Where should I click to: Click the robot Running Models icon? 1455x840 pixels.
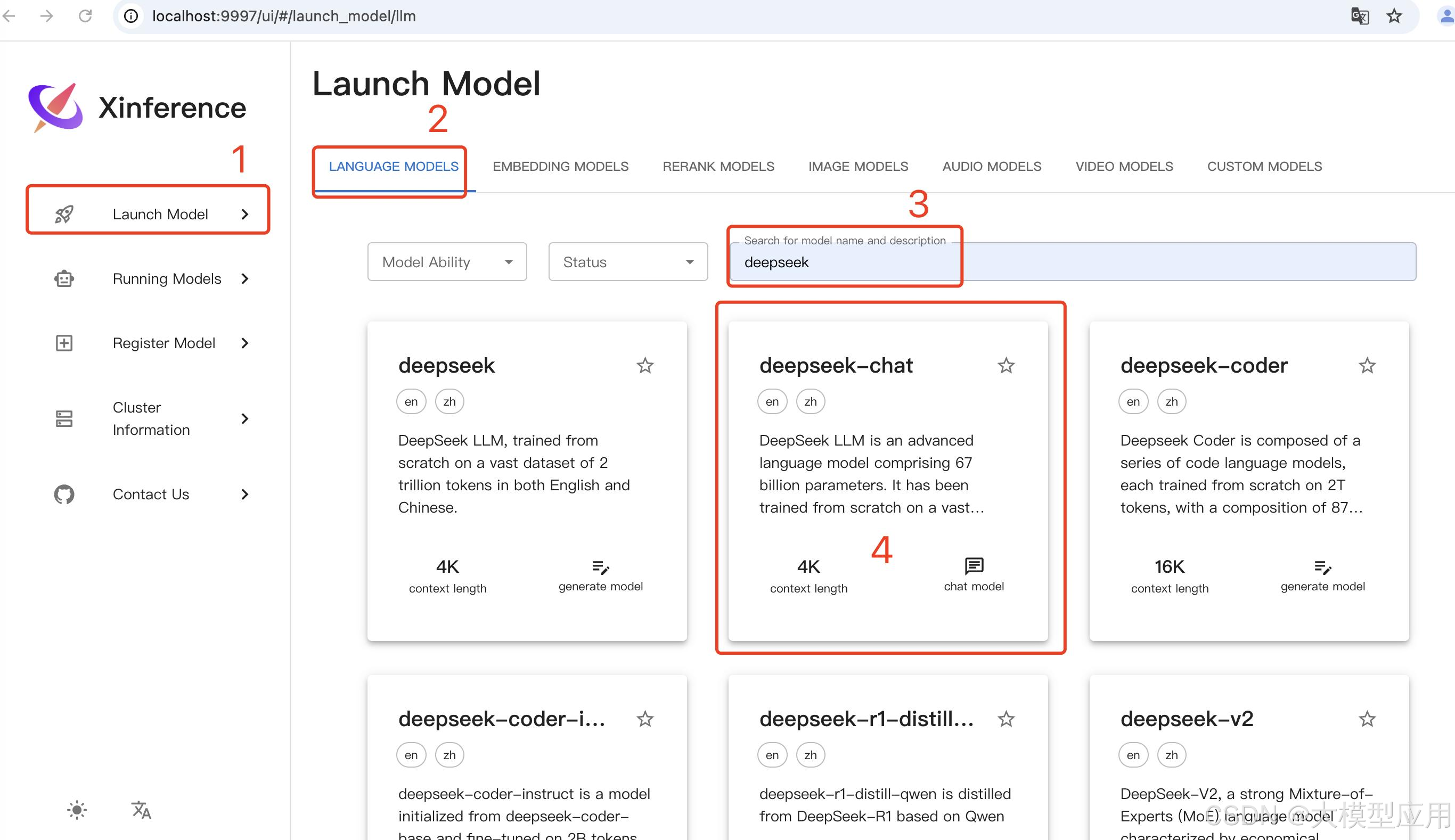tap(64, 278)
